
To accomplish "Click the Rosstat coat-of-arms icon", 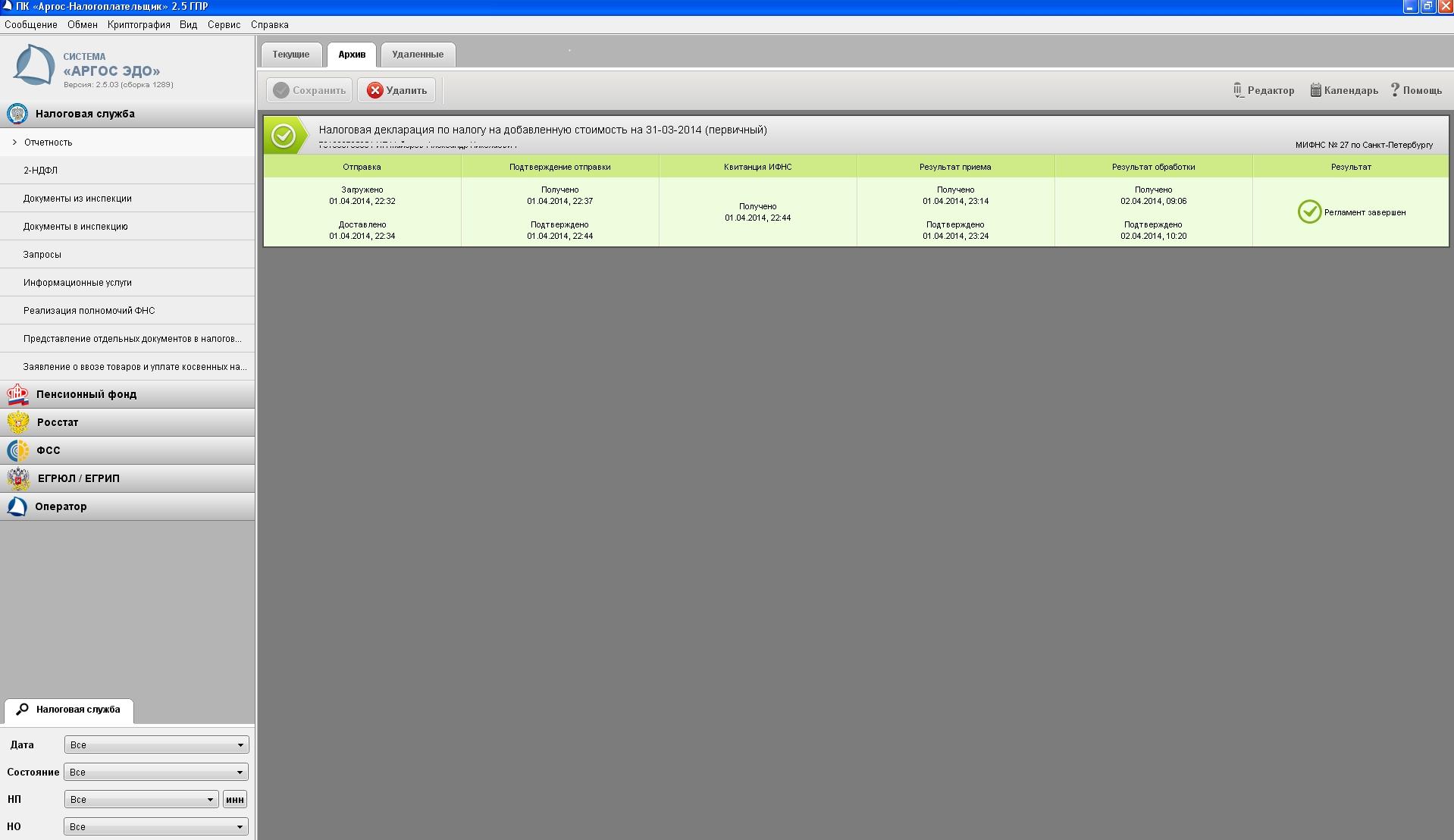I will pyautogui.click(x=18, y=422).
